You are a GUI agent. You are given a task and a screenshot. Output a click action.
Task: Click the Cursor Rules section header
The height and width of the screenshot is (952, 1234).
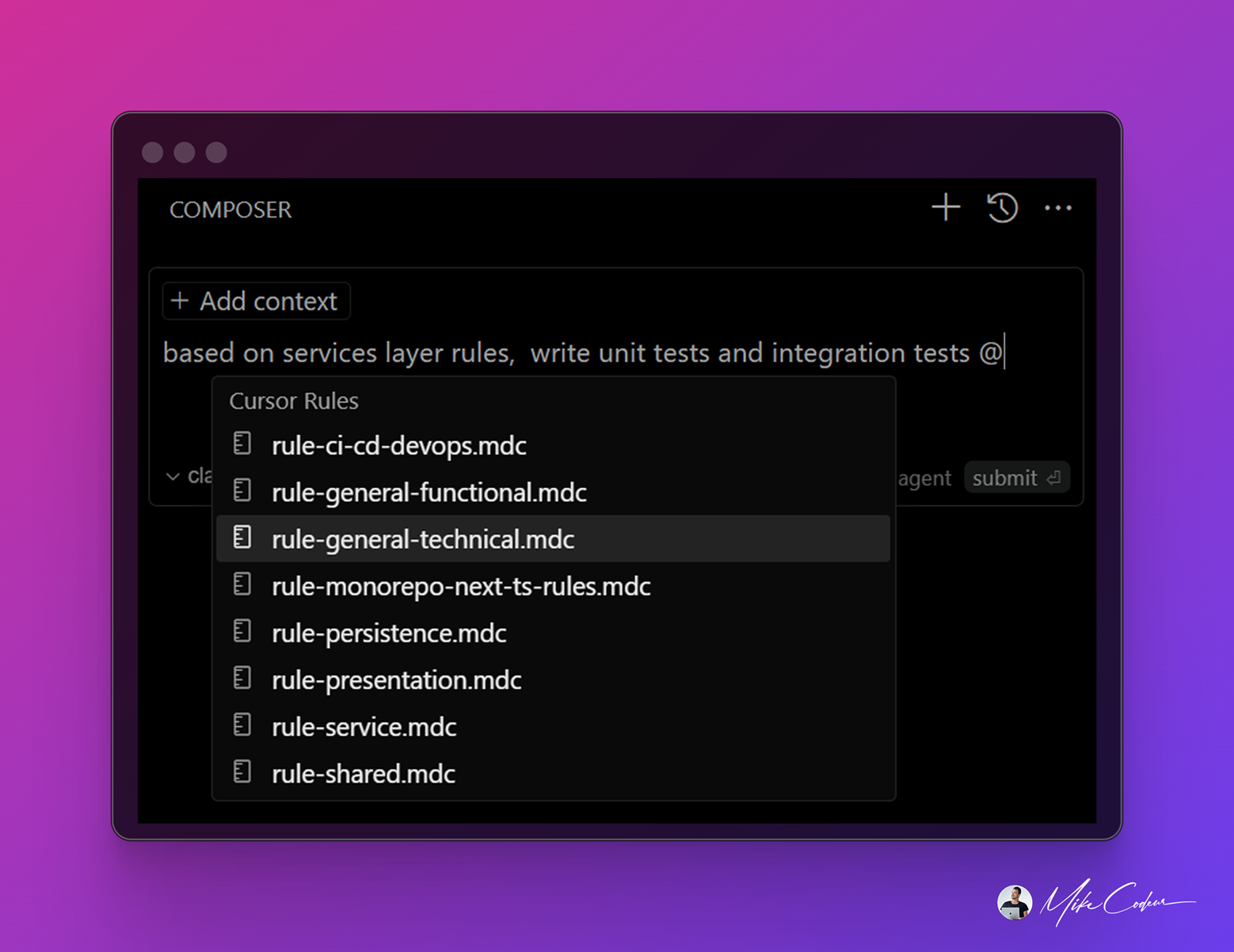click(x=294, y=401)
